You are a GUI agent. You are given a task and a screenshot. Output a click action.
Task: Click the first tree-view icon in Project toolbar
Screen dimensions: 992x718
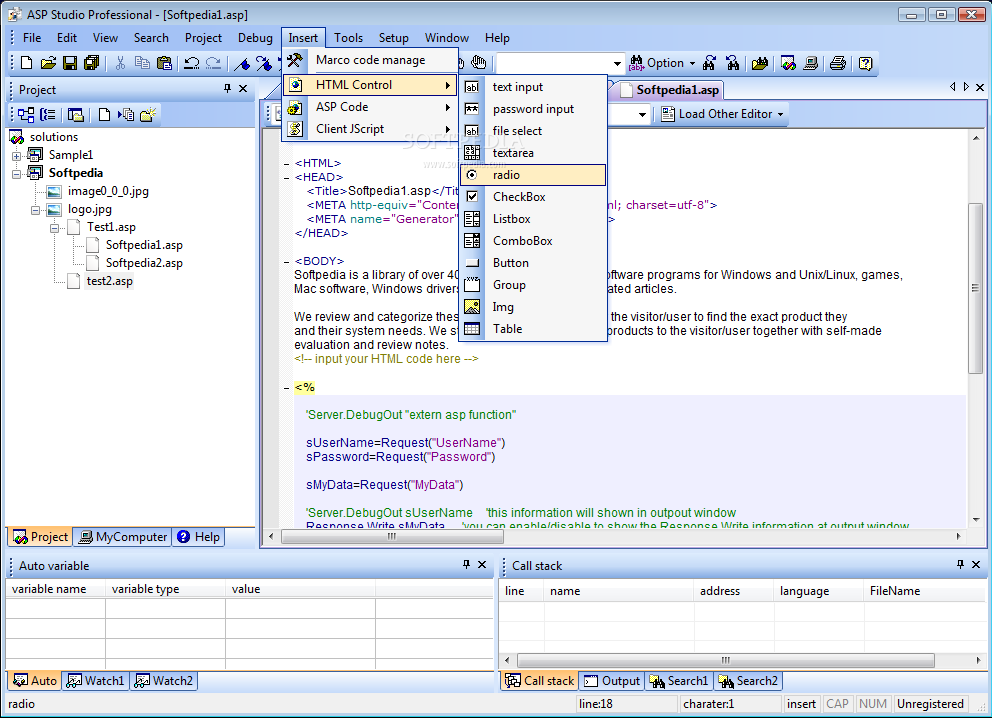point(26,115)
